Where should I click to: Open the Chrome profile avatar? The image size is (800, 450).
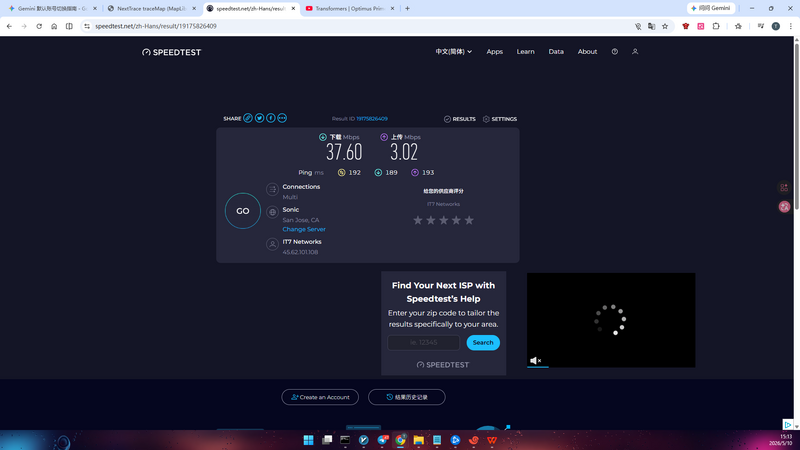point(776,26)
